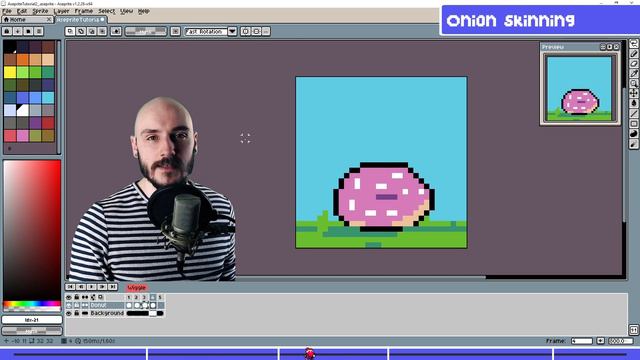
Task: Open the View menu
Action: pos(127,11)
